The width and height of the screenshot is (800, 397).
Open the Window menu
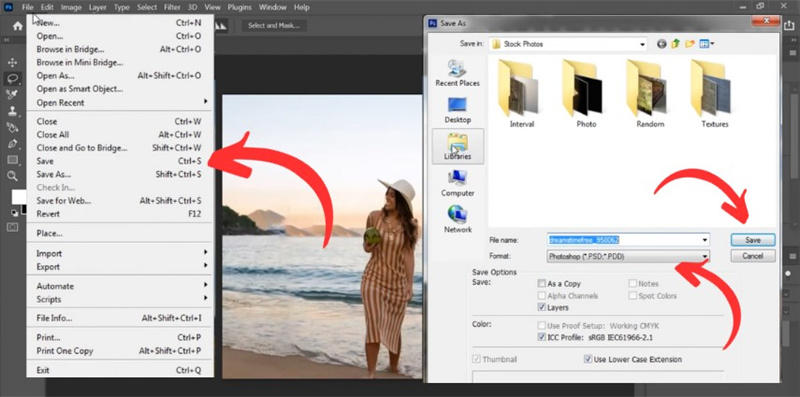[272, 7]
